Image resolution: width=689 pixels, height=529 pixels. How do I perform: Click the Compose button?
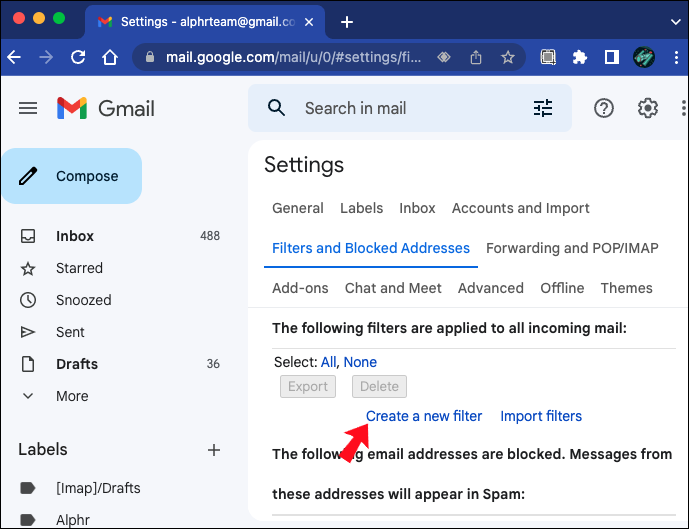(x=72, y=176)
